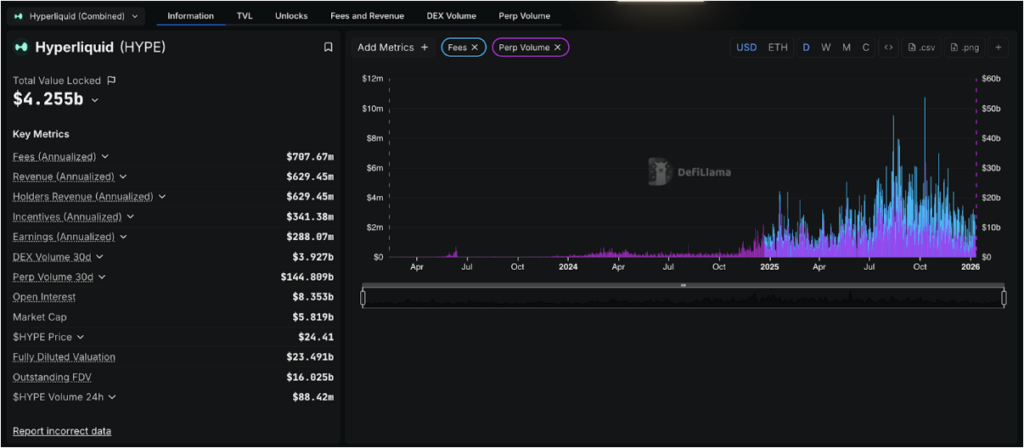Open the DEX Volume tab
Viewport: 1024px width, 448px height.
(451, 16)
